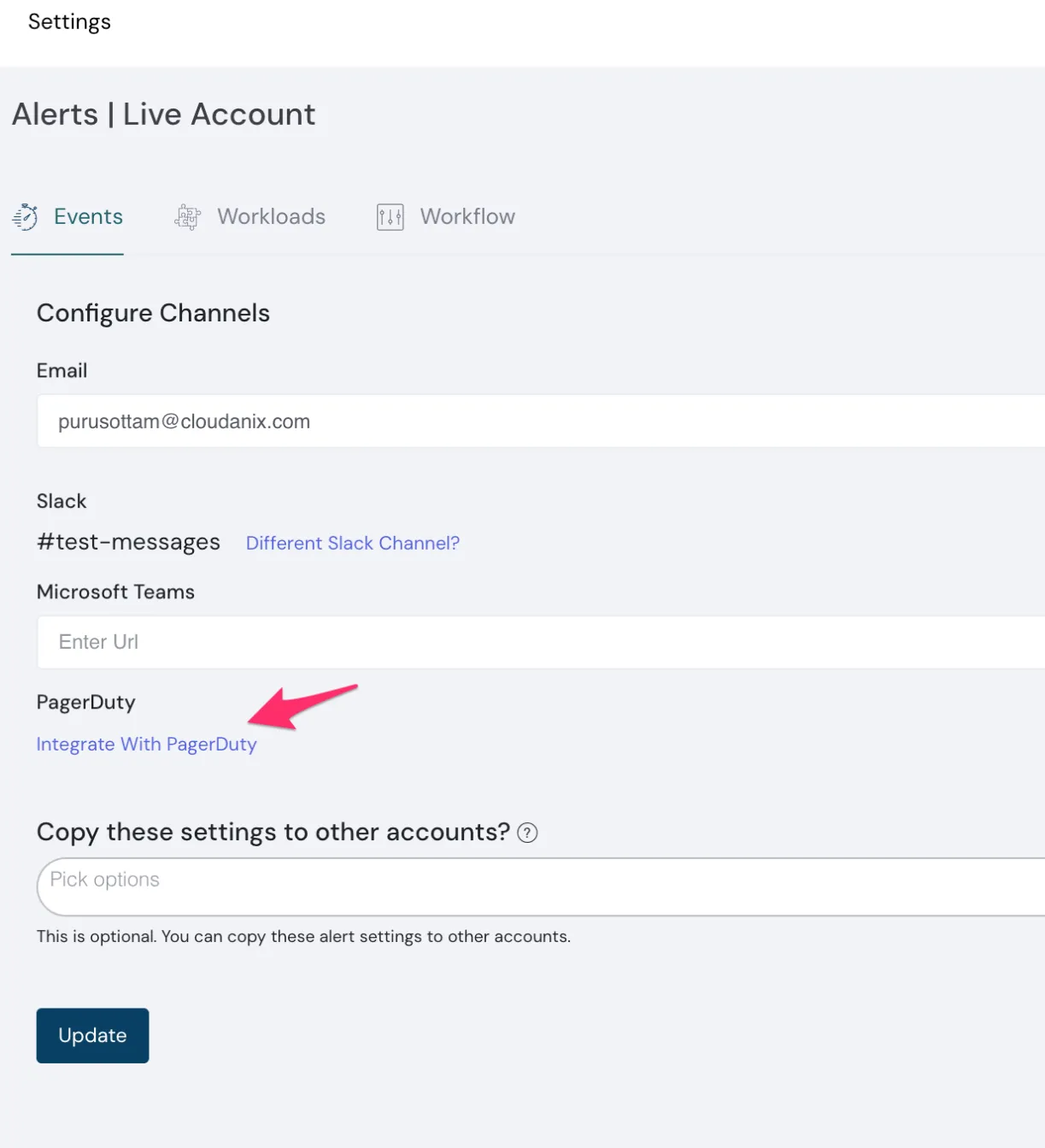Switch to the Events tab label
This screenshot has height=1148, width=1045.
pyautogui.click(x=88, y=217)
